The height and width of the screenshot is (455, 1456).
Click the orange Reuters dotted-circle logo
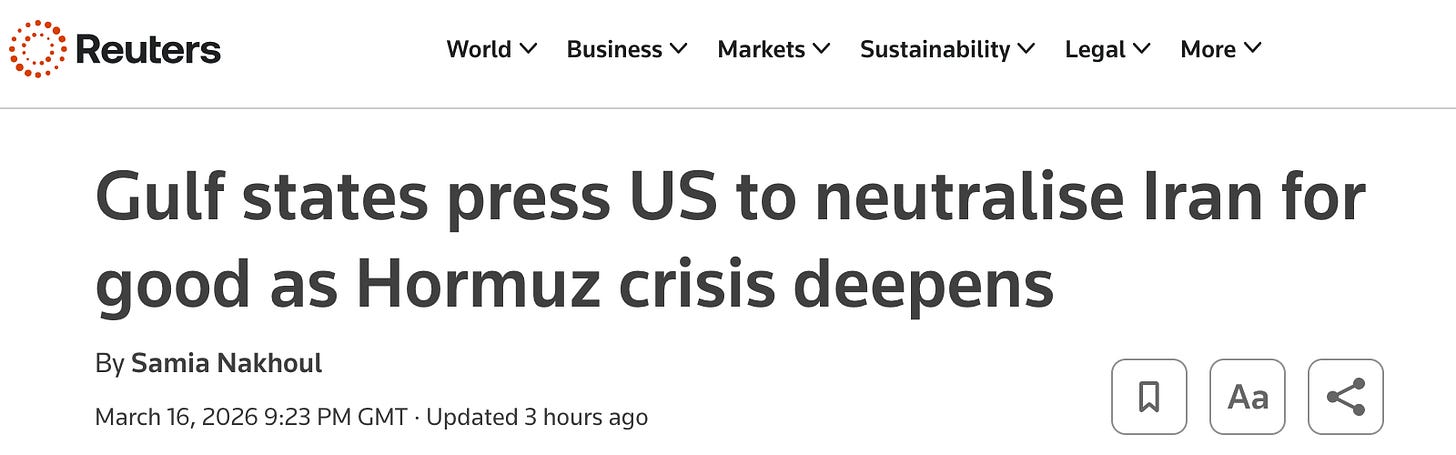click(x=38, y=49)
